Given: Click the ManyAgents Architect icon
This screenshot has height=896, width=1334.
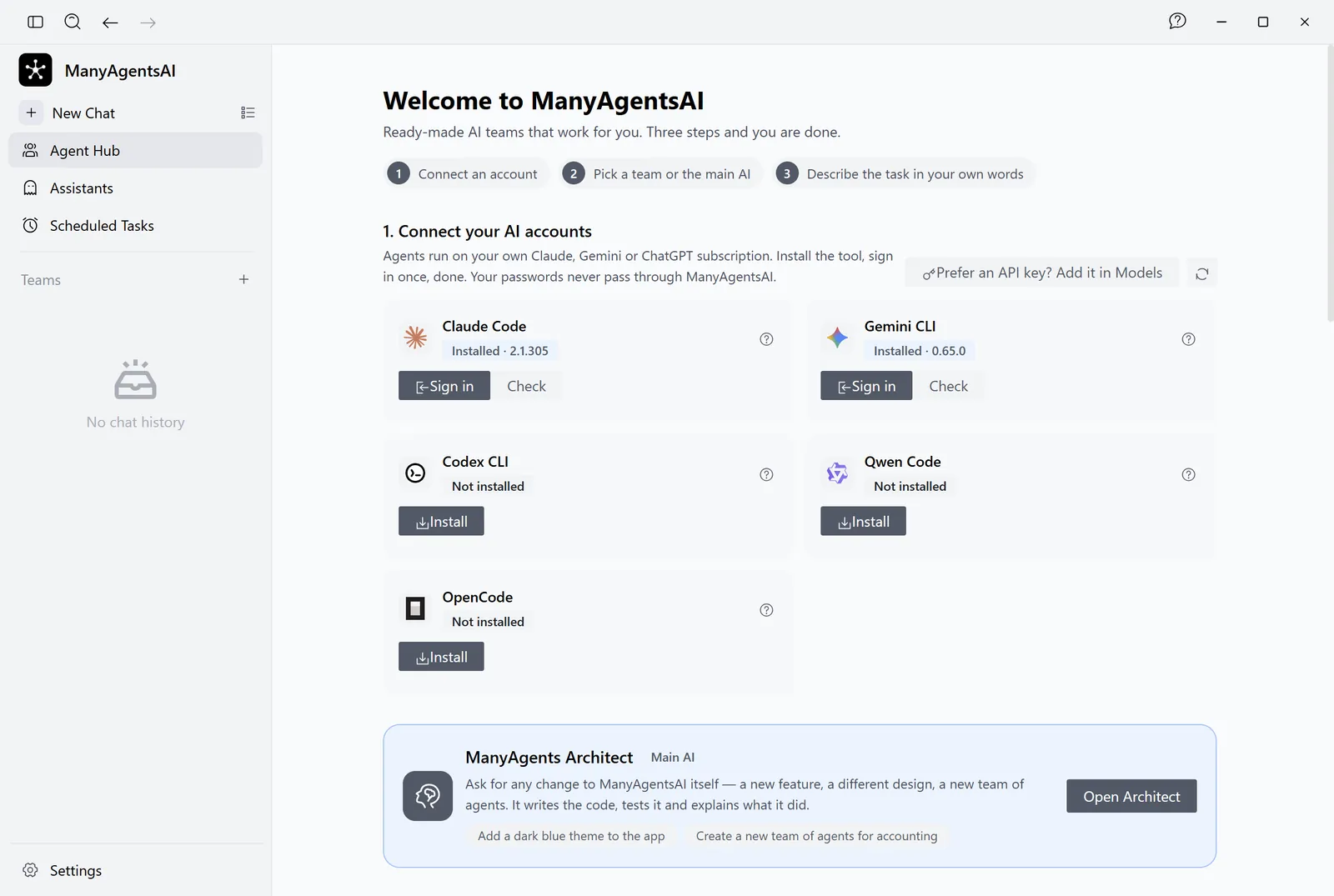Looking at the screenshot, I should coord(428,796).
